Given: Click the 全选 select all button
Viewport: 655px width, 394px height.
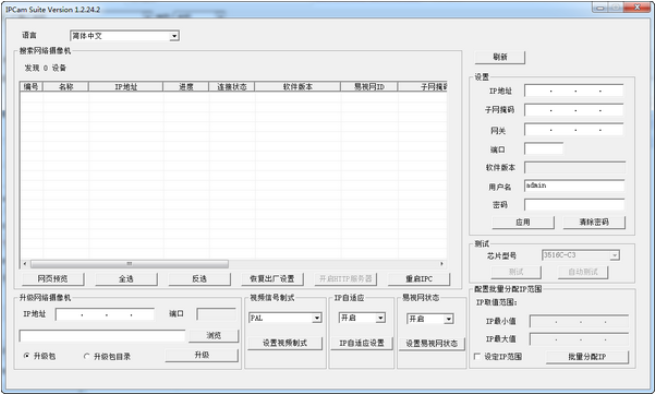Looking at the screenshot, I should 126,279.
